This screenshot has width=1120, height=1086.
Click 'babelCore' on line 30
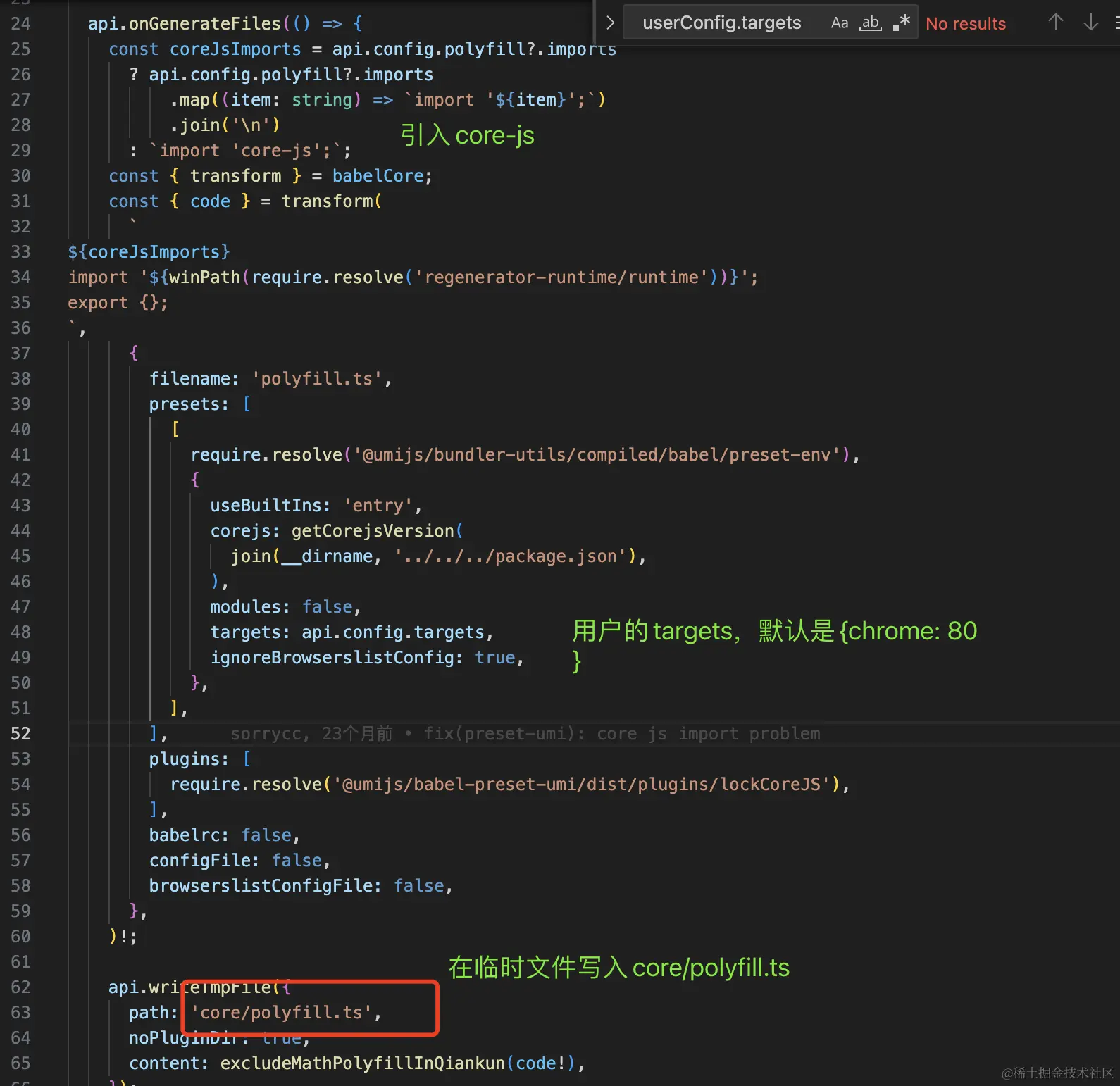tap(378, 176)
